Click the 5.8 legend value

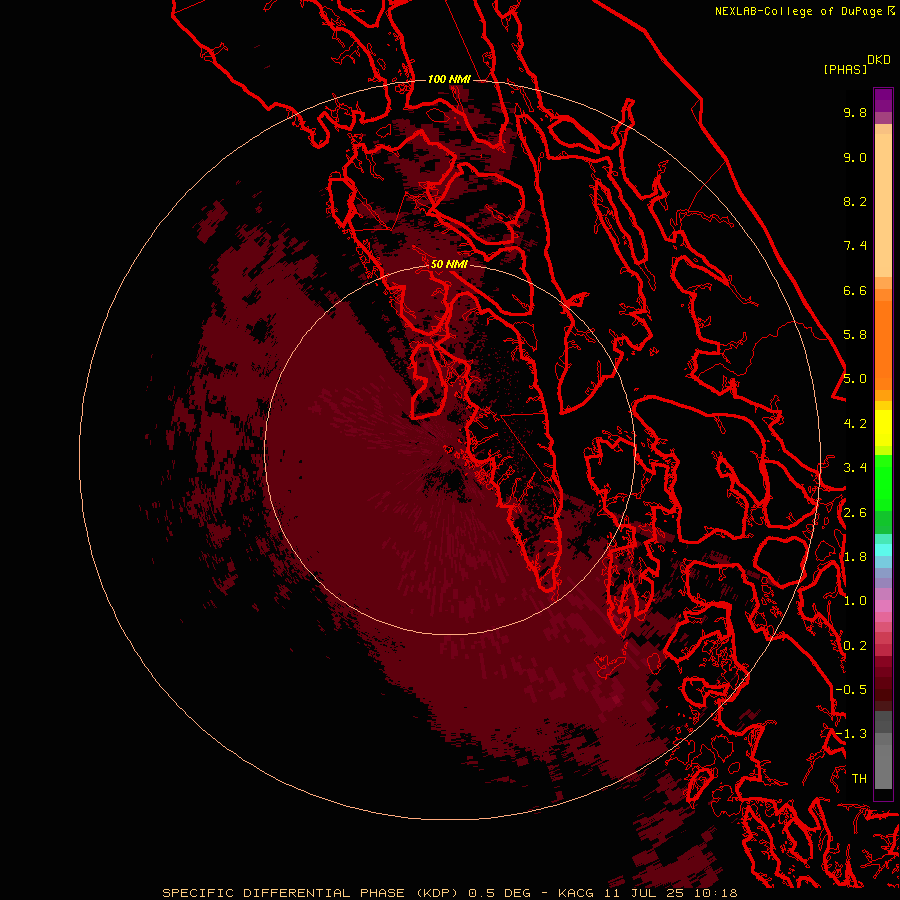pyautogui.click(x=855, y=335)
